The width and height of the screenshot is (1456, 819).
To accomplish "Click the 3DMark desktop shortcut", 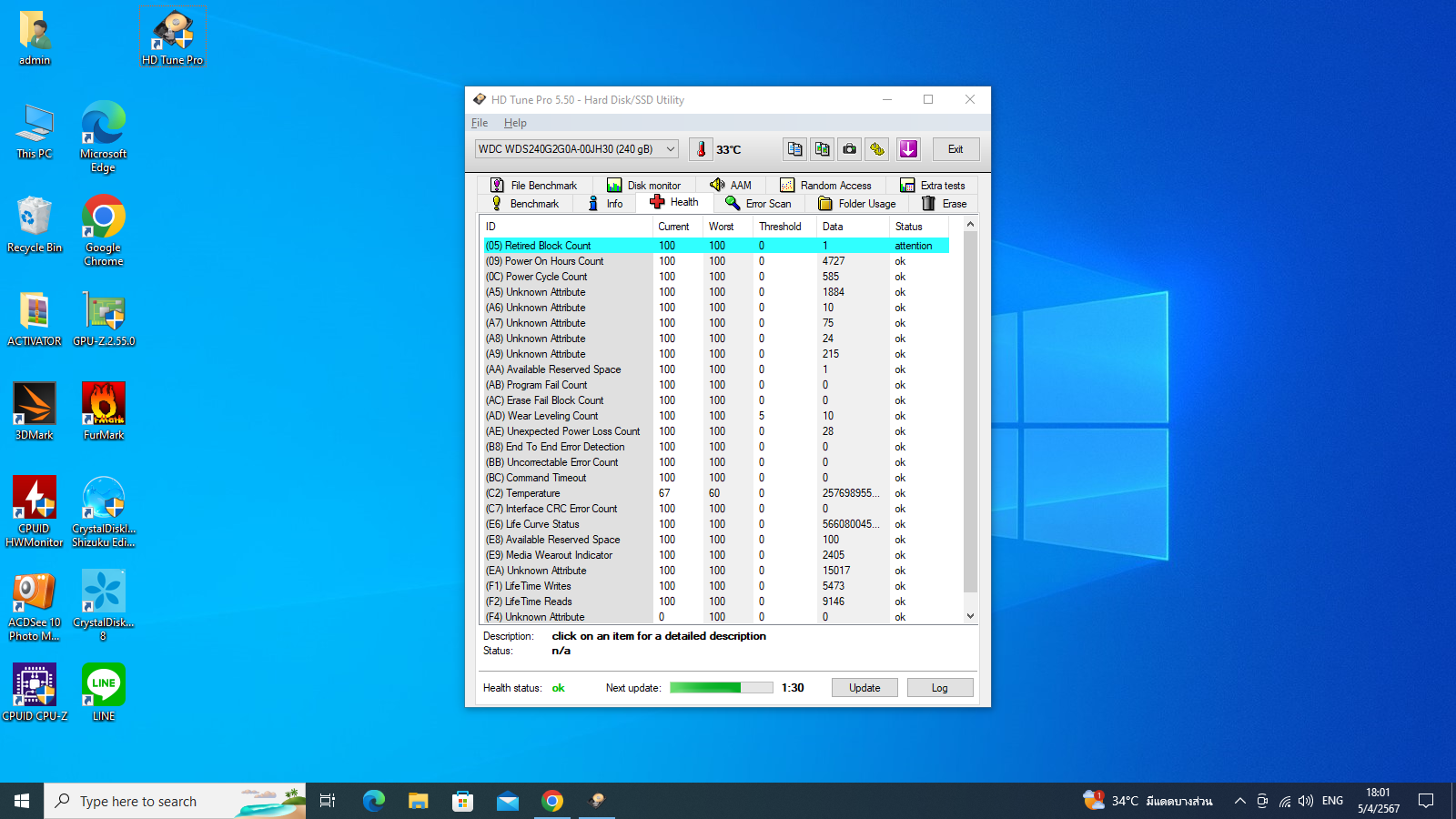I will pos(35,413).
